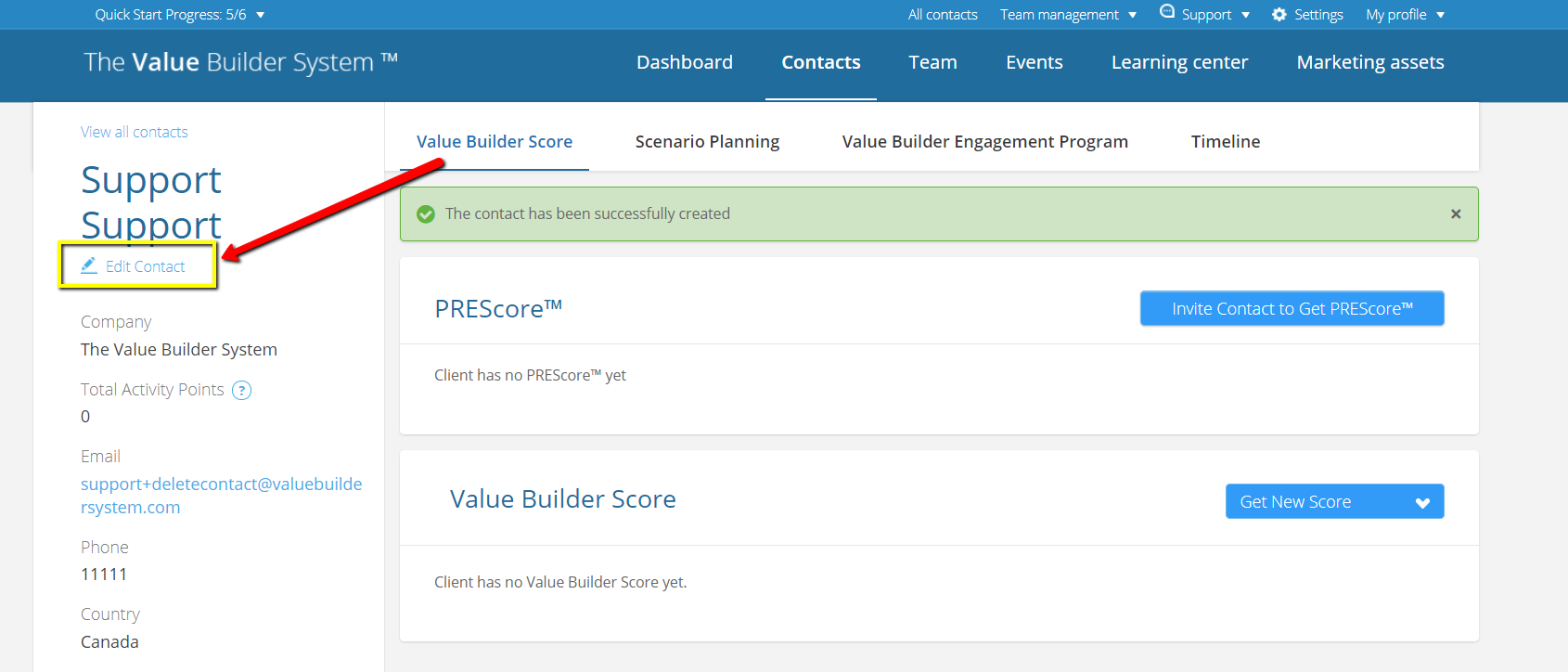Click Invite Contact to Get PREScore button
This screenshot has height=672, width=1568.
tap(1292, 309)
